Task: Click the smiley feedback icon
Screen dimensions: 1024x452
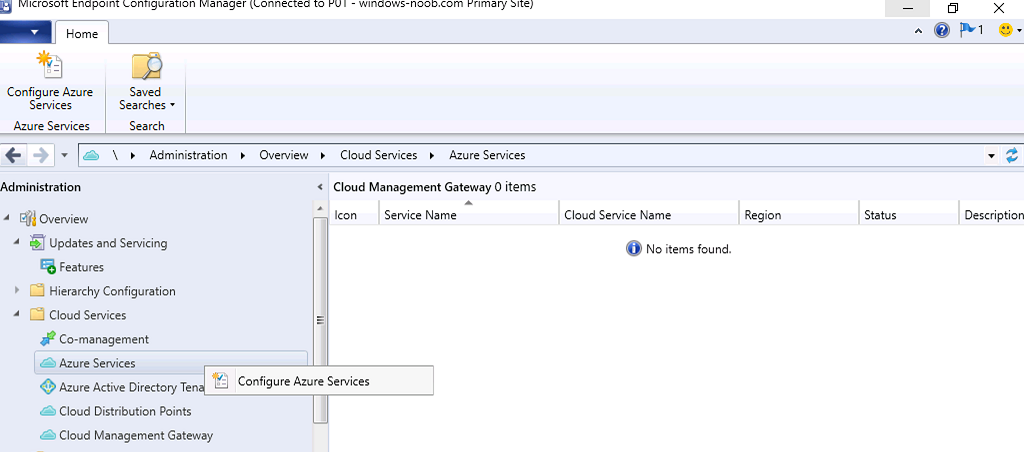Action: click(1010, 31)
